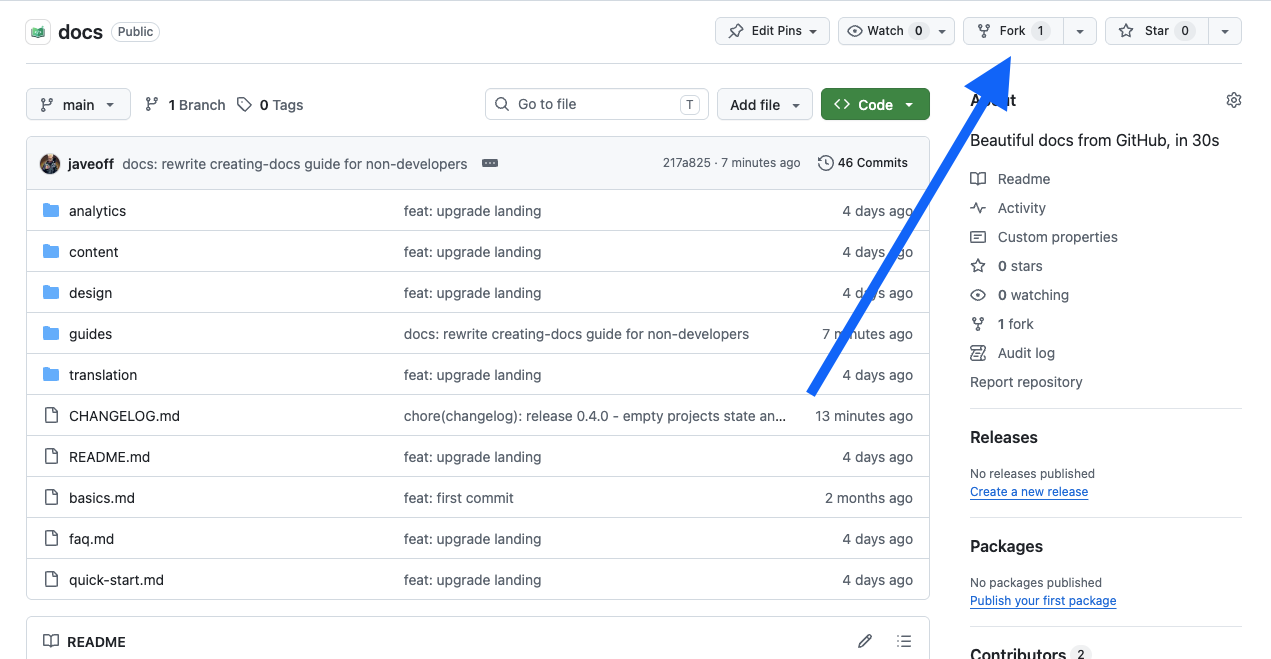Click javeoff's avatar in the commit row
Viewport: 1271px width, 659px height.
[50, 163]
